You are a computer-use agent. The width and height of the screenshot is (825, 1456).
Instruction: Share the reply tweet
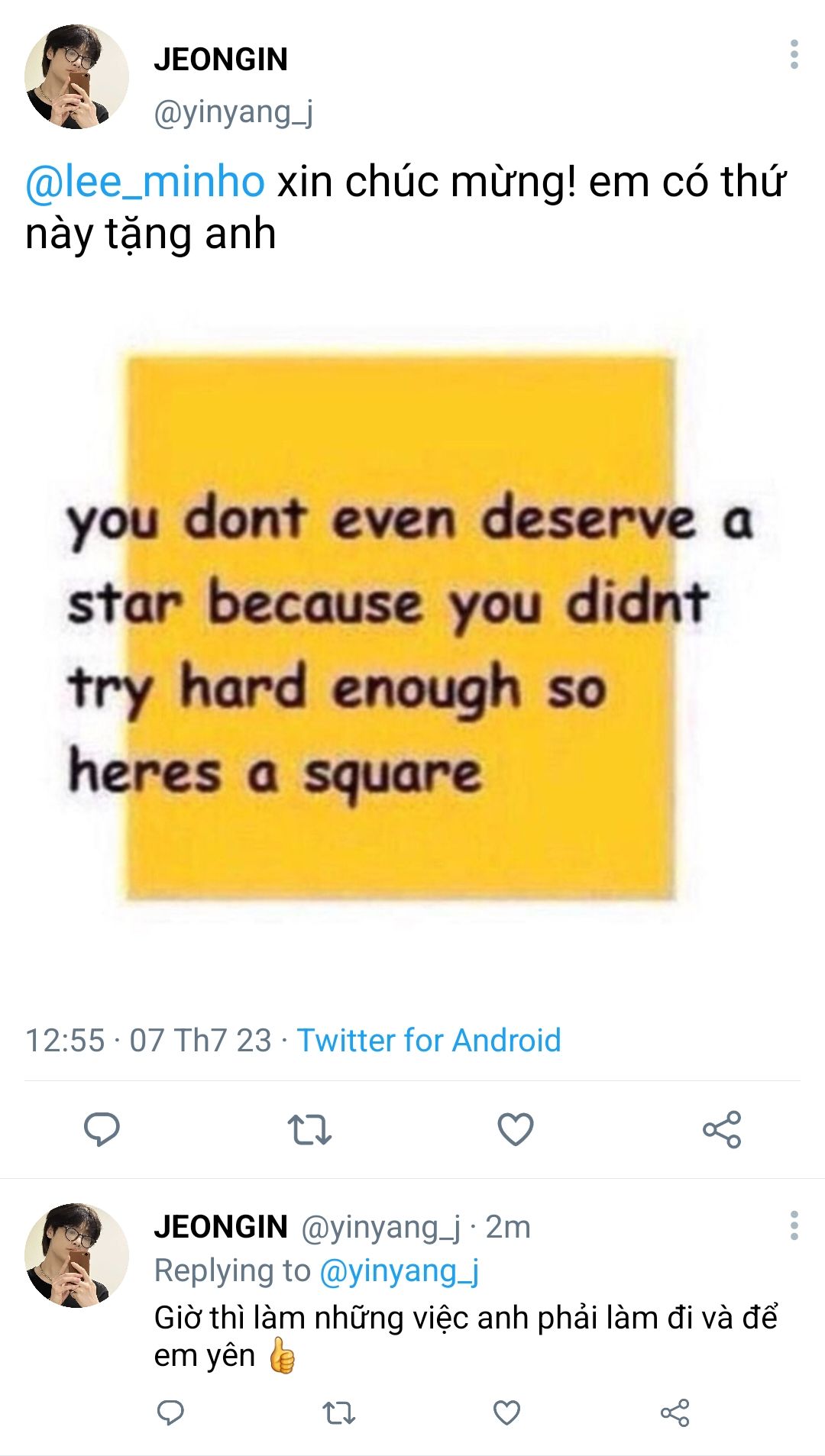tap(675, 1412)
